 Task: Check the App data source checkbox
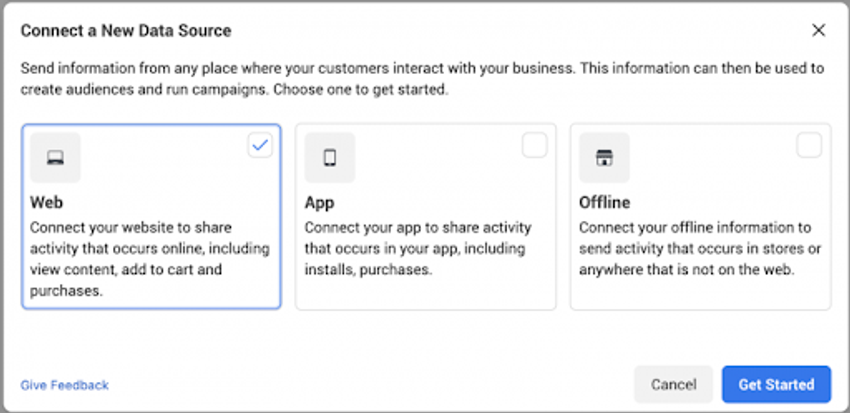coord(535,145)
